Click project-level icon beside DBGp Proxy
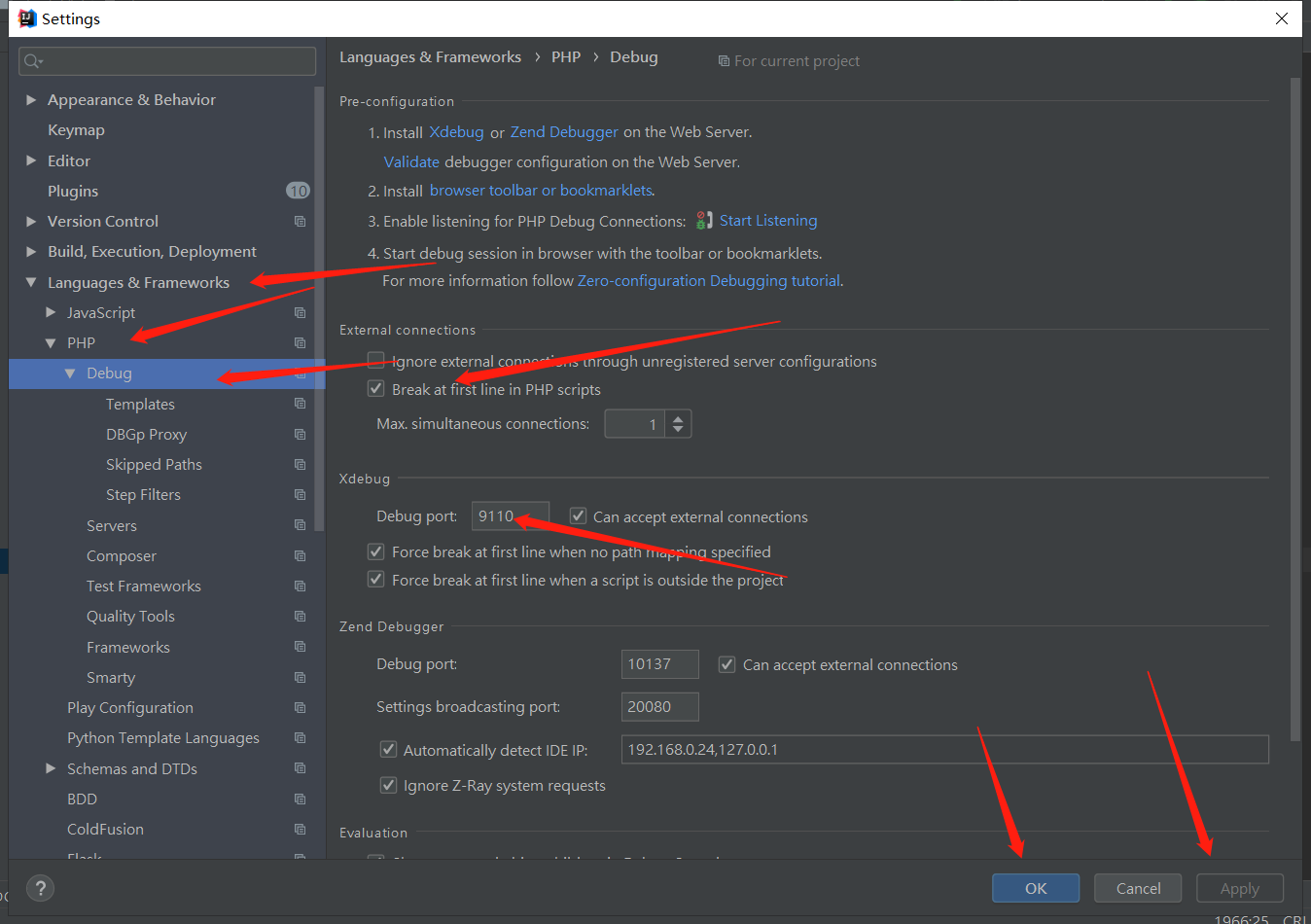Viewport: 1311px width, 924px height. [x=300, y=435]
